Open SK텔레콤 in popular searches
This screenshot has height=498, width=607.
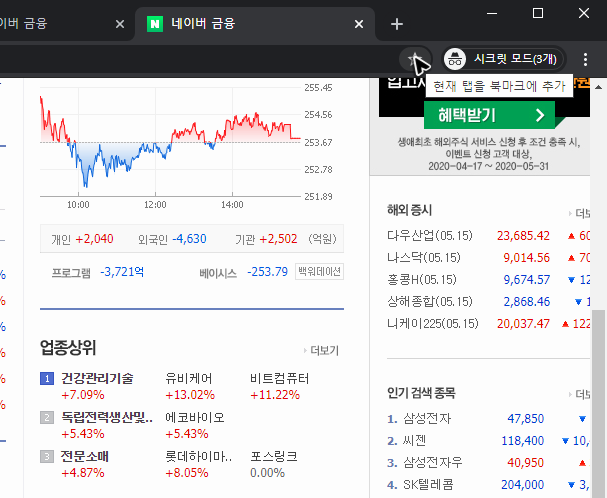[x=428, y=485]
